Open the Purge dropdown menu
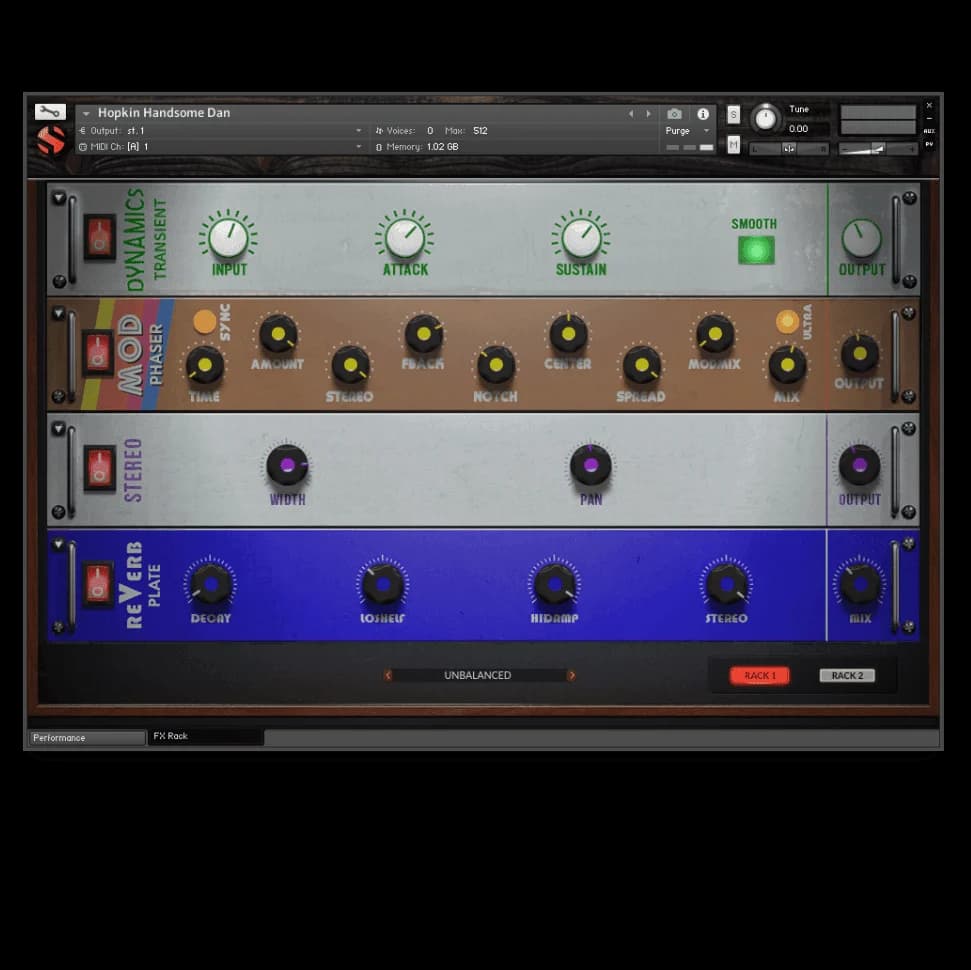 pyautogui.click(x=687, y=131)
